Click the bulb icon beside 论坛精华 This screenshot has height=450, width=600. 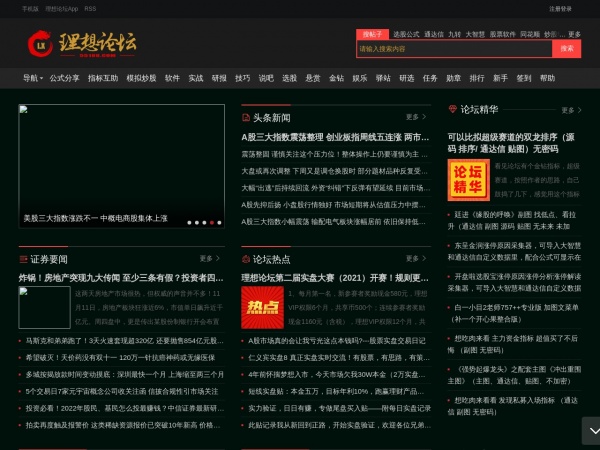tap(452, 110)
